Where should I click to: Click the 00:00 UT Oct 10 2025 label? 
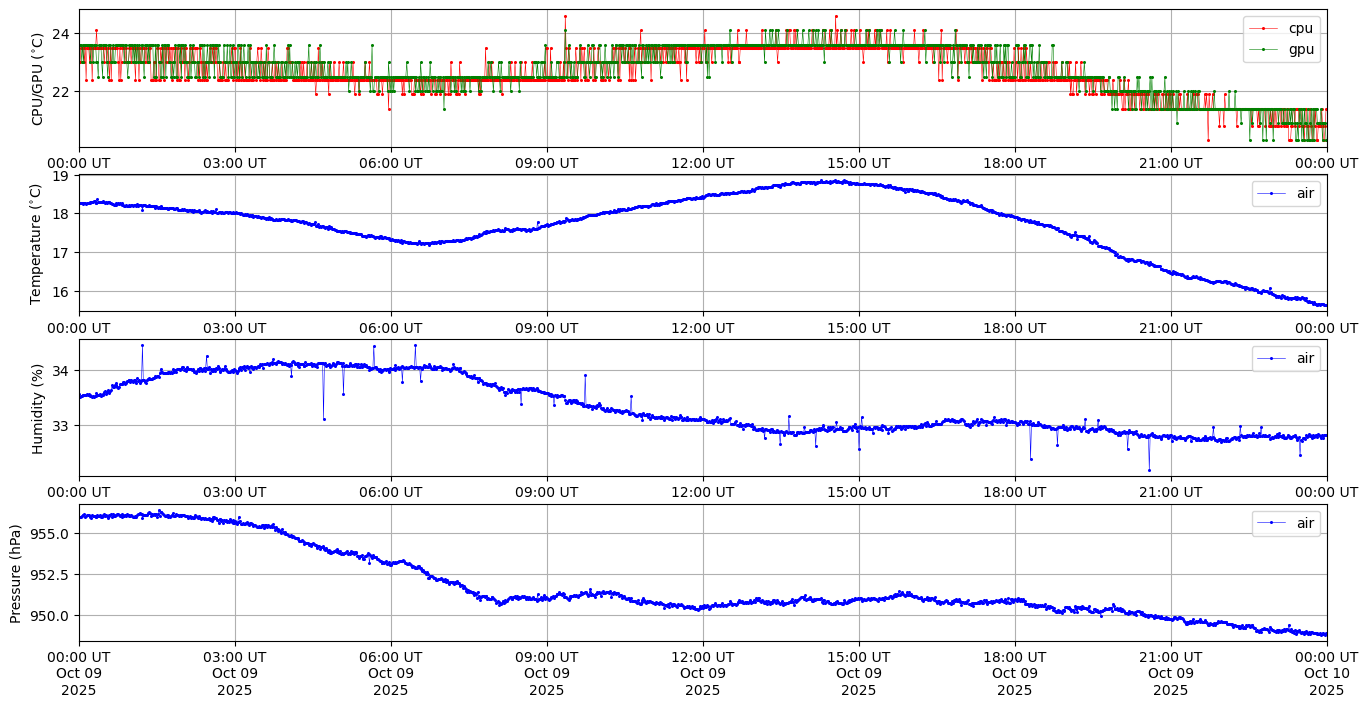pyautogui.click(x=1326, y=673)
